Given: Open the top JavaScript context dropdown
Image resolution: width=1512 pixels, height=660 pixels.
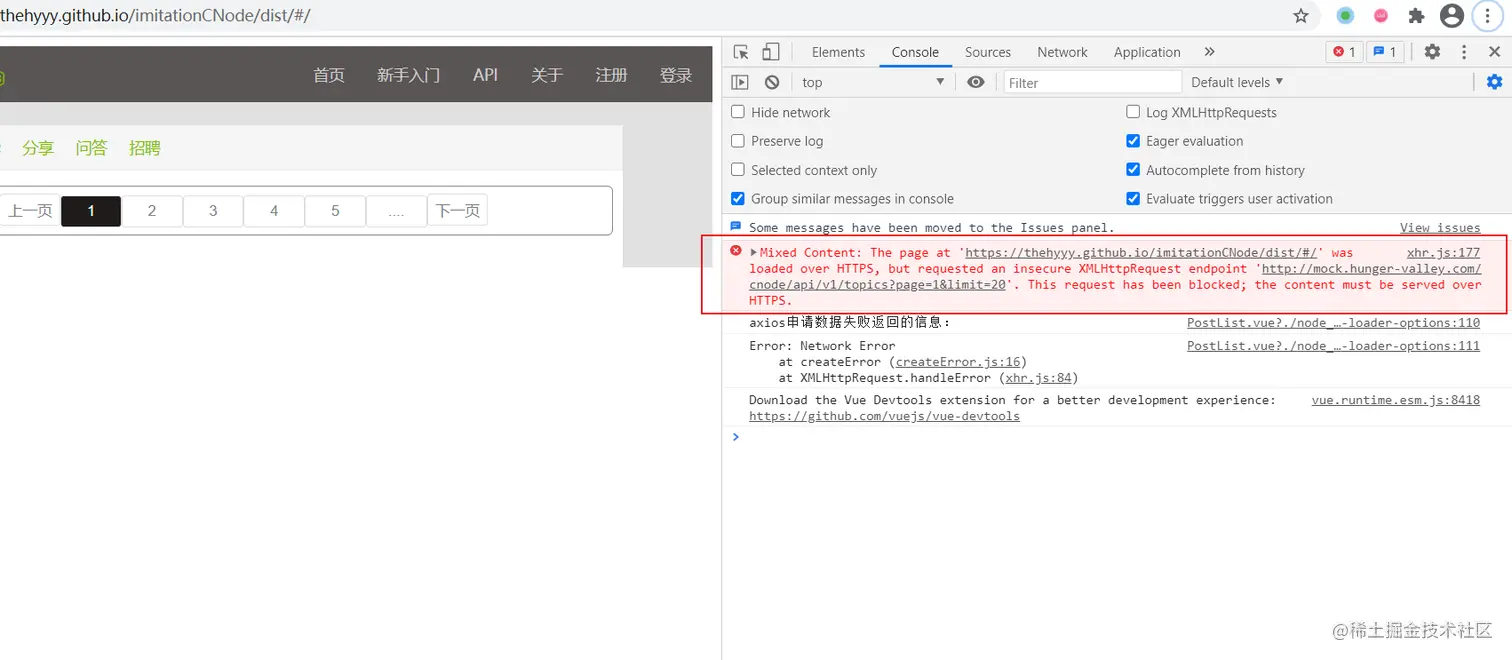Looking at the screenshot, I should (873, 82).
